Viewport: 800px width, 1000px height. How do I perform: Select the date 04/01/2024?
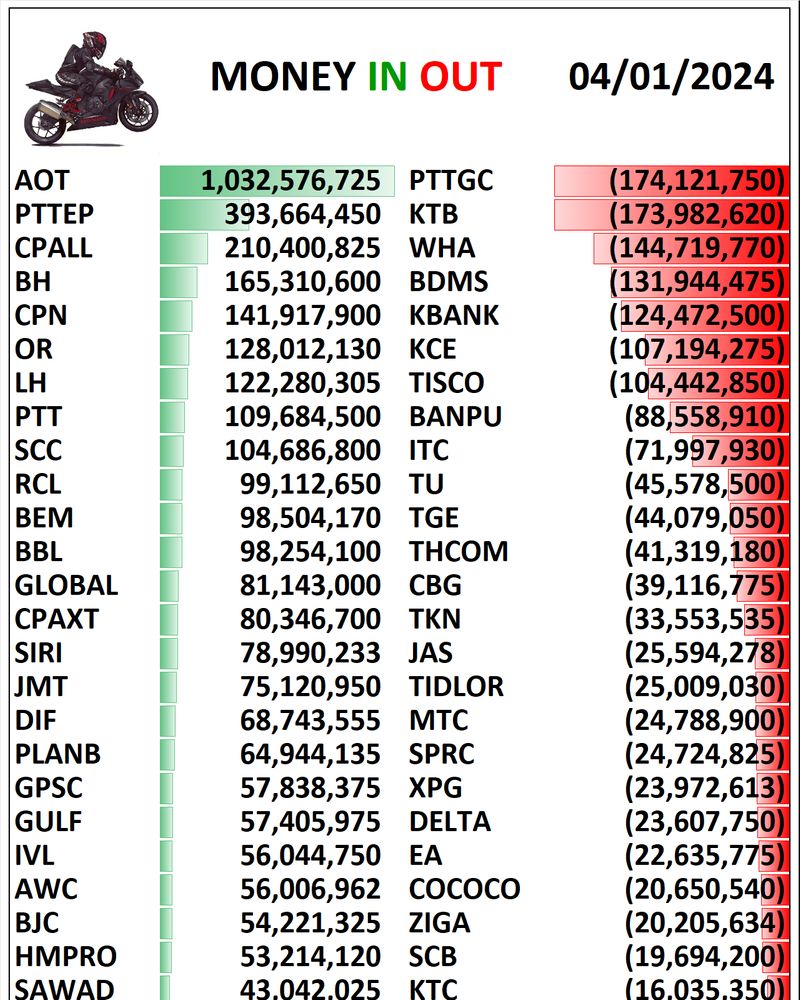coord(671,77)
